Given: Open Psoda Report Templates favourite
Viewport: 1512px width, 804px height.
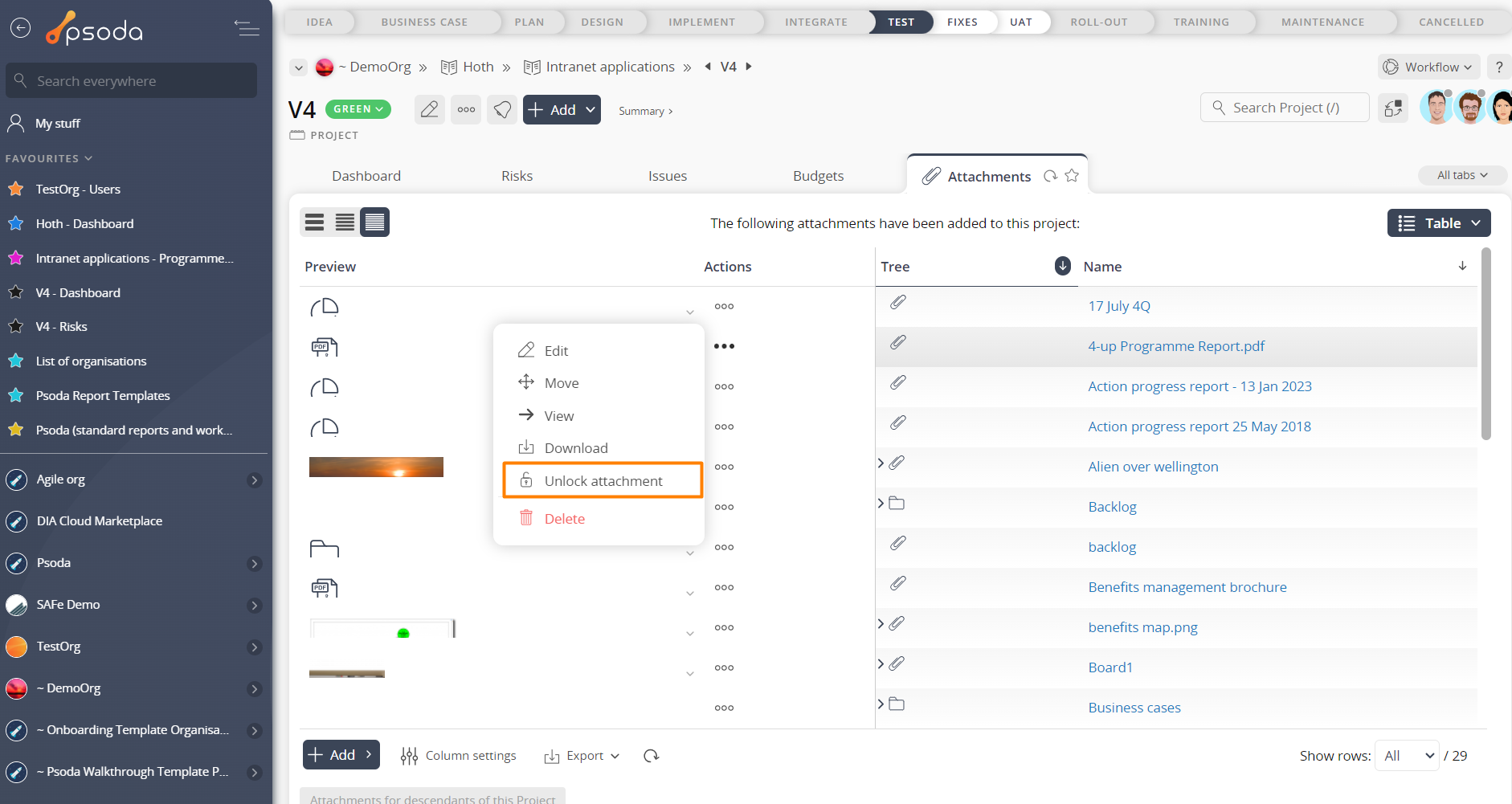Looking at the screenshot, I should (103, 396).
